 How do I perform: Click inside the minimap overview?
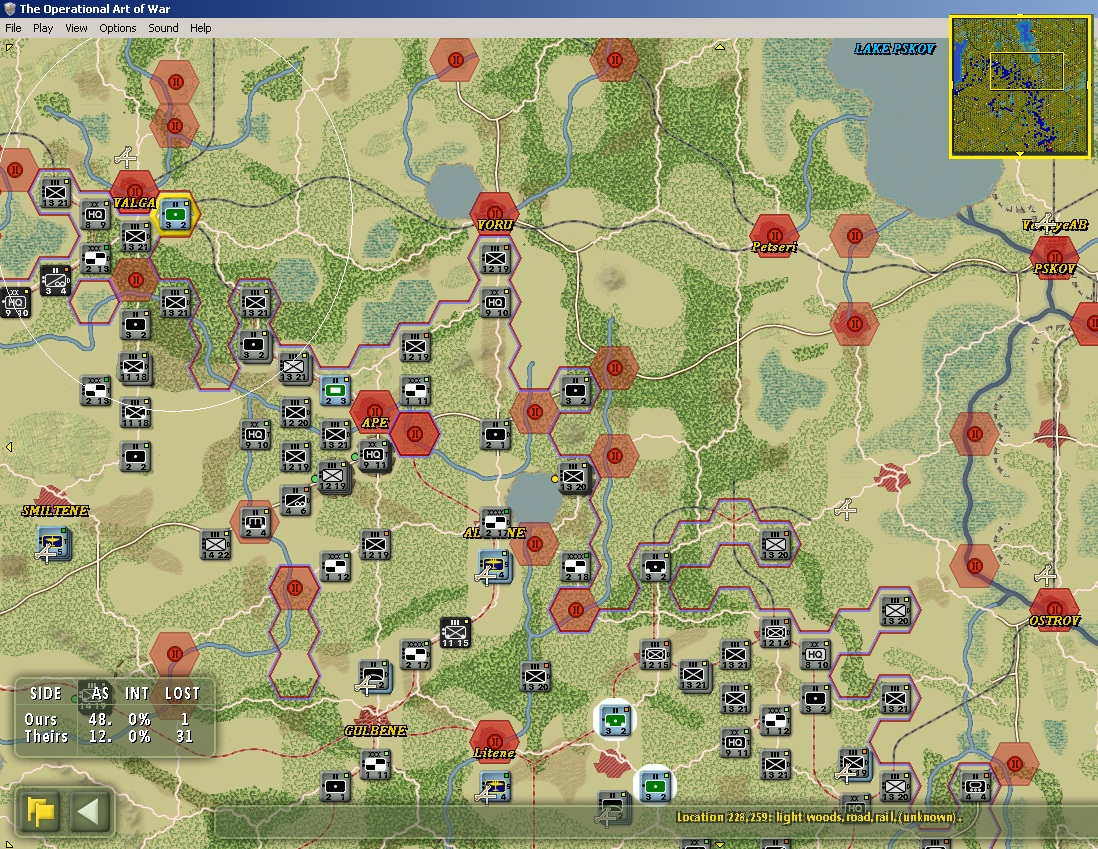[x=1020, y=86]
